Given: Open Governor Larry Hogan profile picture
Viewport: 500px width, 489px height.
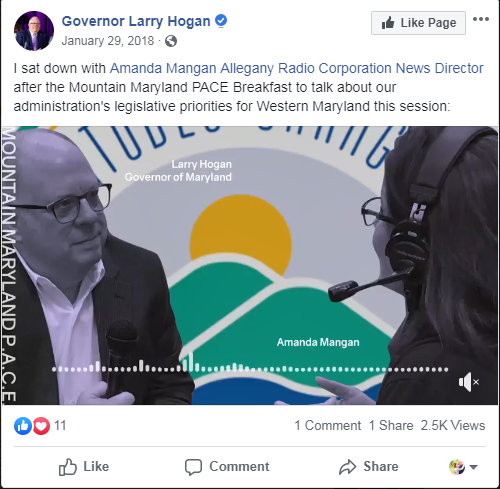Looking at the screenshot, I should click(x=34, y=31).
